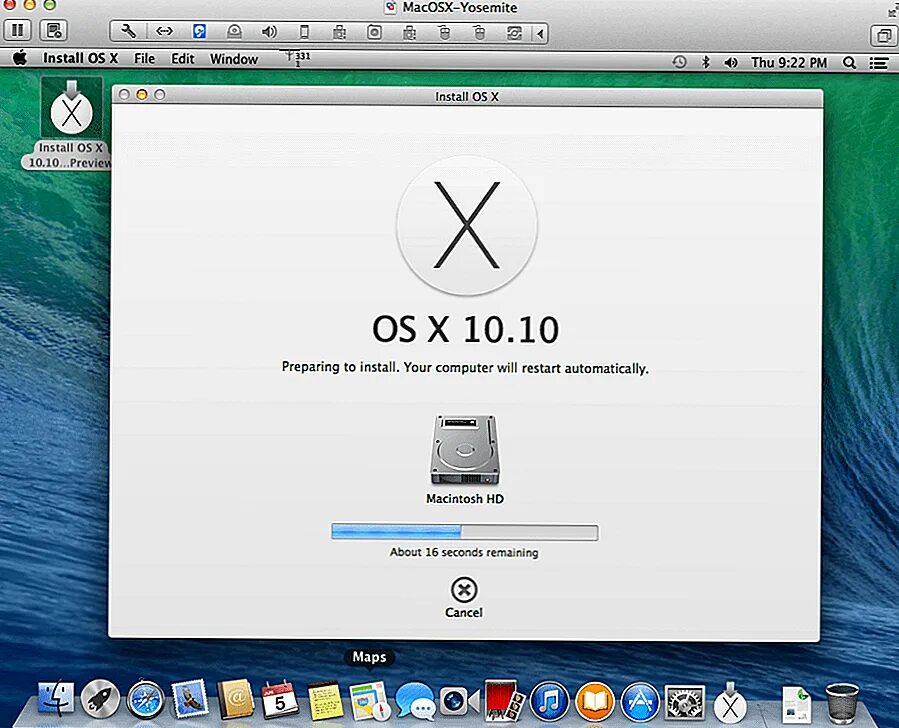Click the large OS X logo circle
The height and width of the screenshot is (728, 899).
[466, 224]
